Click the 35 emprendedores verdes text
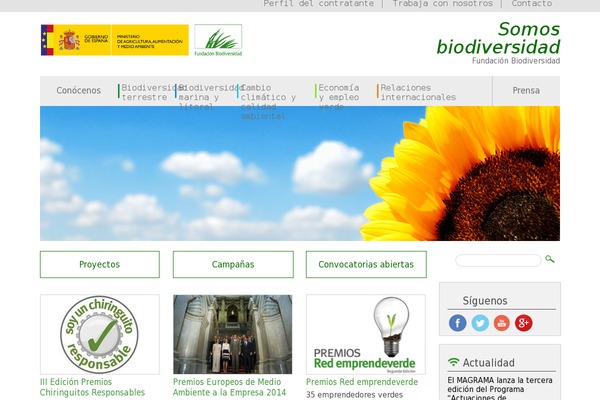Viewport: 600px width, 400px height. tap(354, 395)
